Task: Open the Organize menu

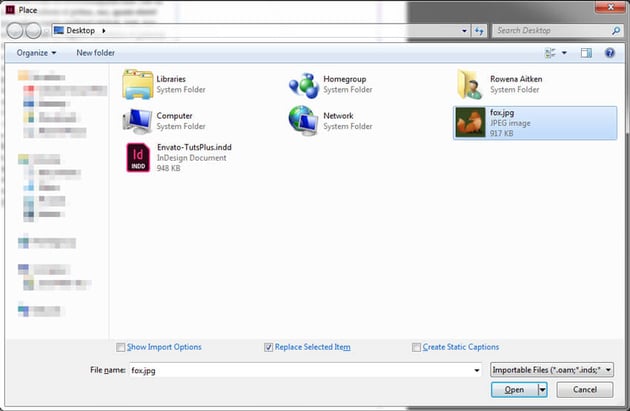Action: (36, 53)
